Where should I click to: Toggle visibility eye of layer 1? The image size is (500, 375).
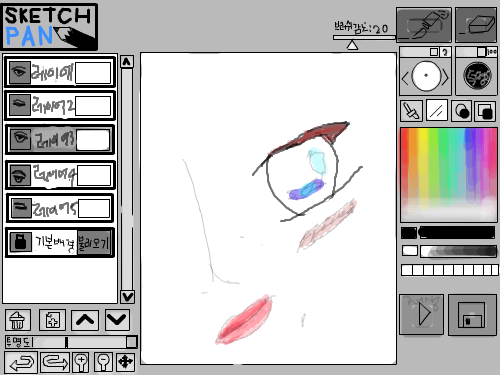19,72
